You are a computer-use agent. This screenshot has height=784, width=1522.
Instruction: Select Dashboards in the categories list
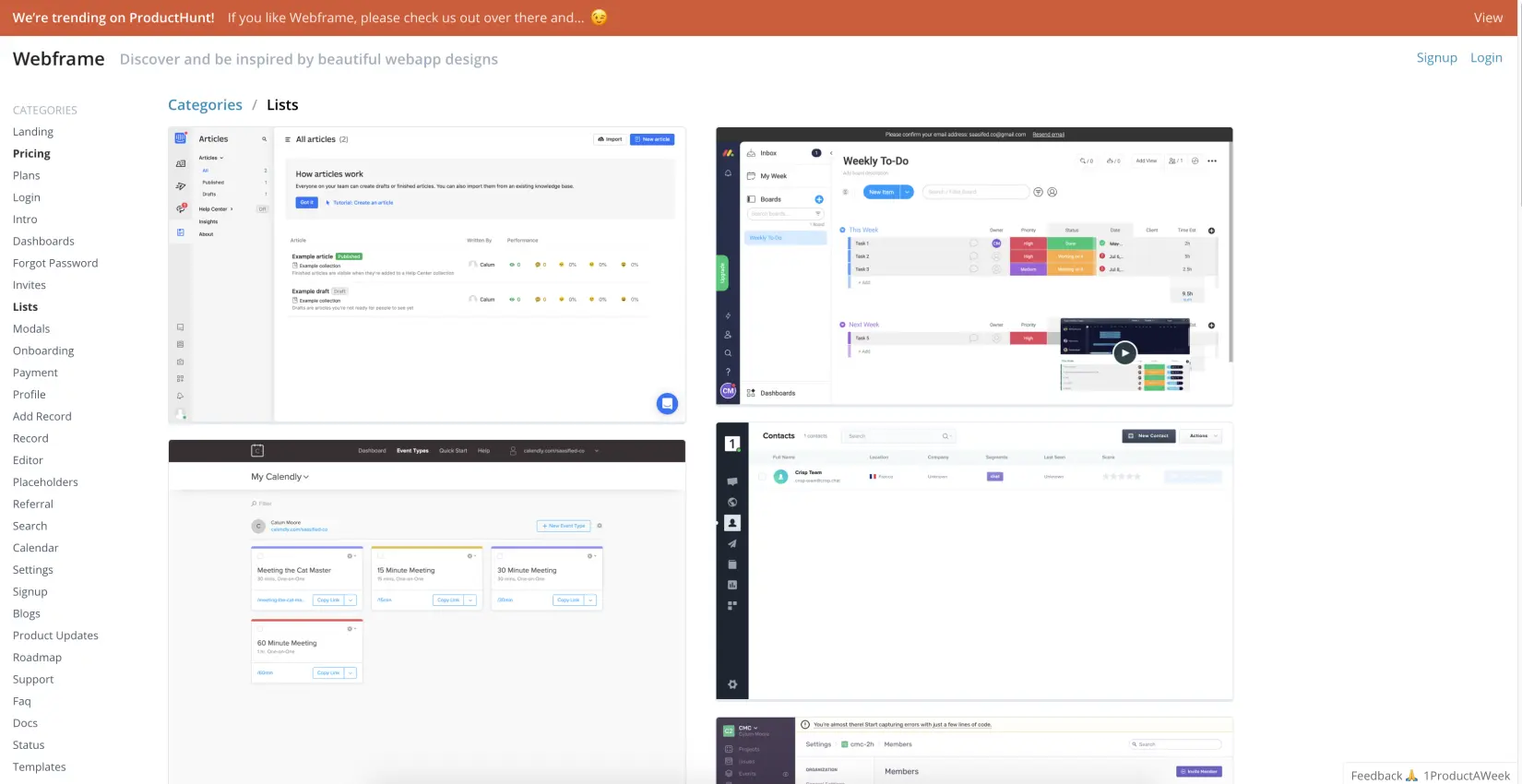[x=43, y=241]
